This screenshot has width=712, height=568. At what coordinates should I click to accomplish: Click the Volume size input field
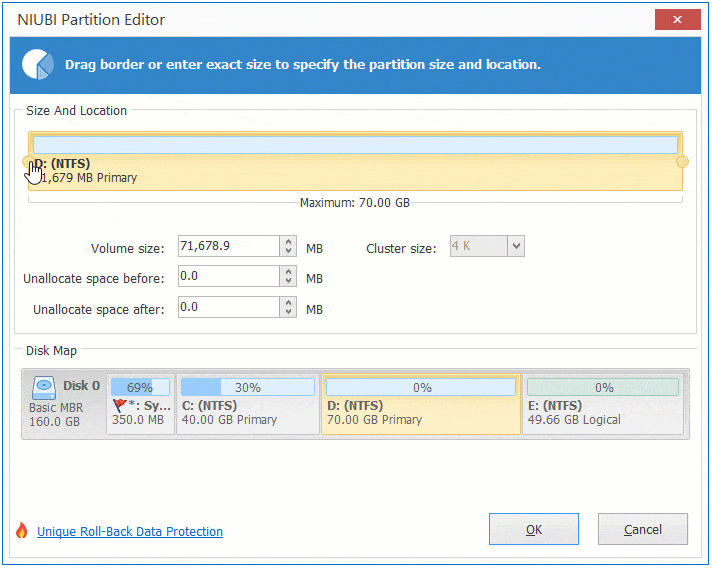coord(228,246)
